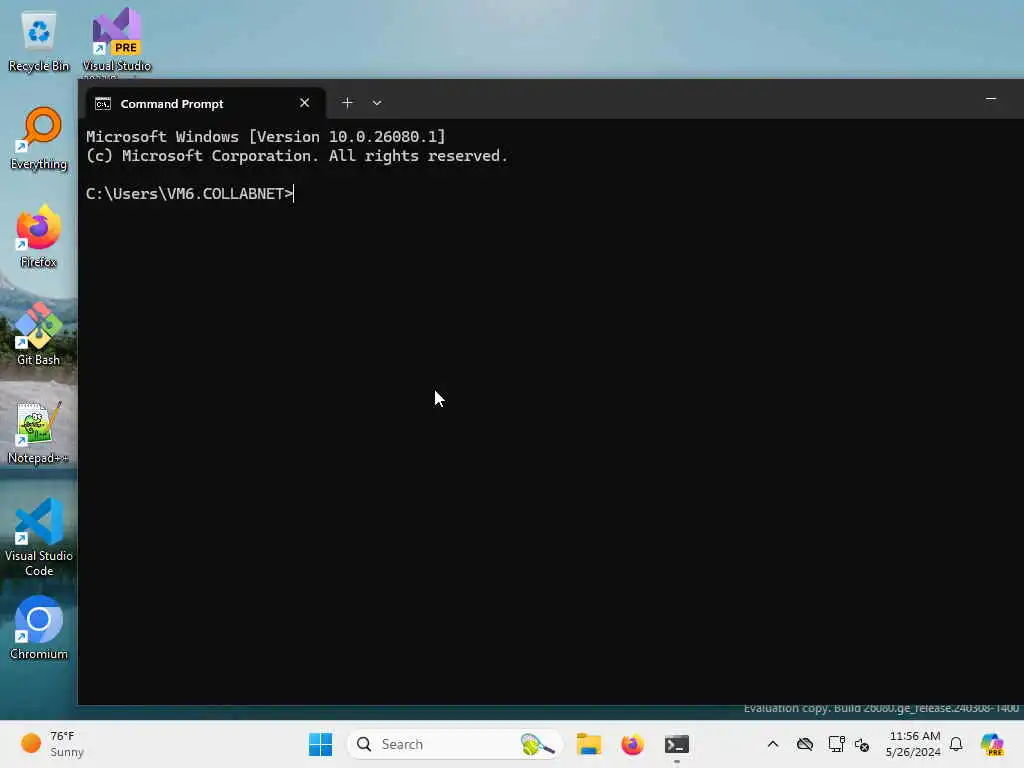Open Copilot preview in the taskbar
Image resolution: width=1024 pixels, height=768 pixels.
[992, 744]
